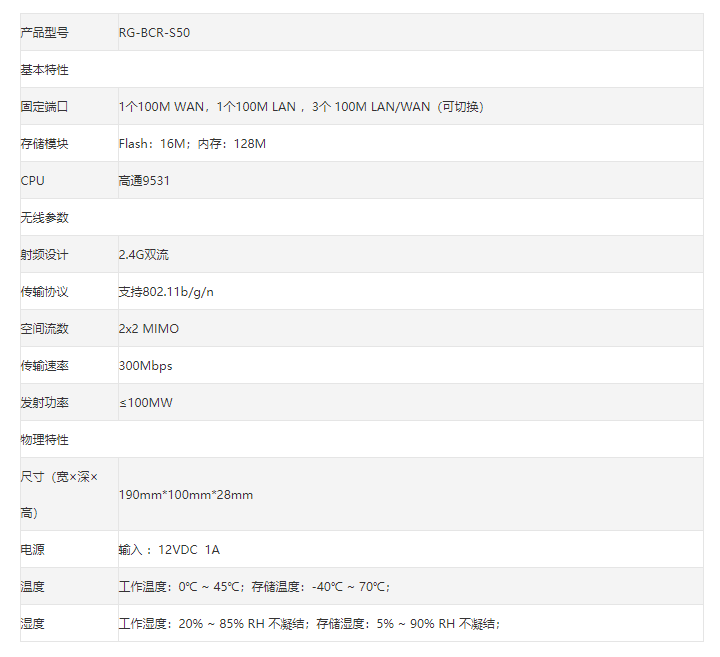Select the 输入：12VDC 1A value
The width and height of the screenshot is (720, 657).
(169, 549)
